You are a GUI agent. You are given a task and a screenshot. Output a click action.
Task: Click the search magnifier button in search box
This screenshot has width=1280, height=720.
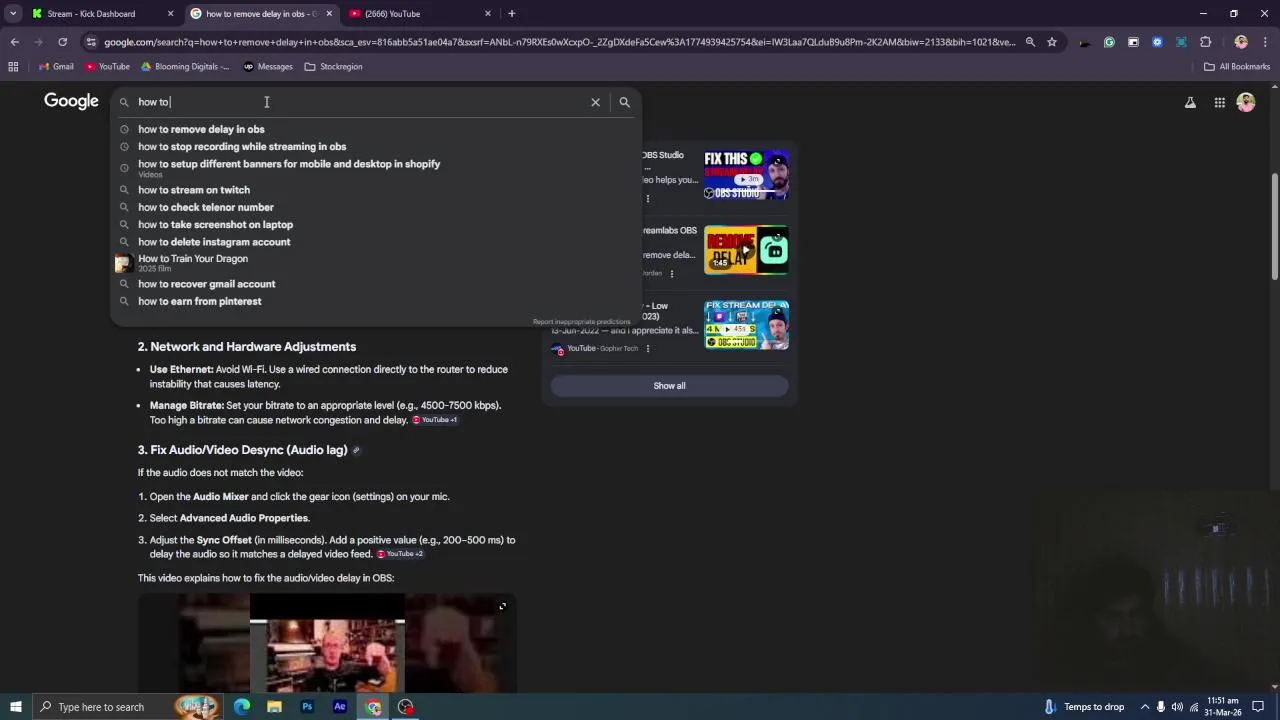pyautogui.click(x=624, y=102)
